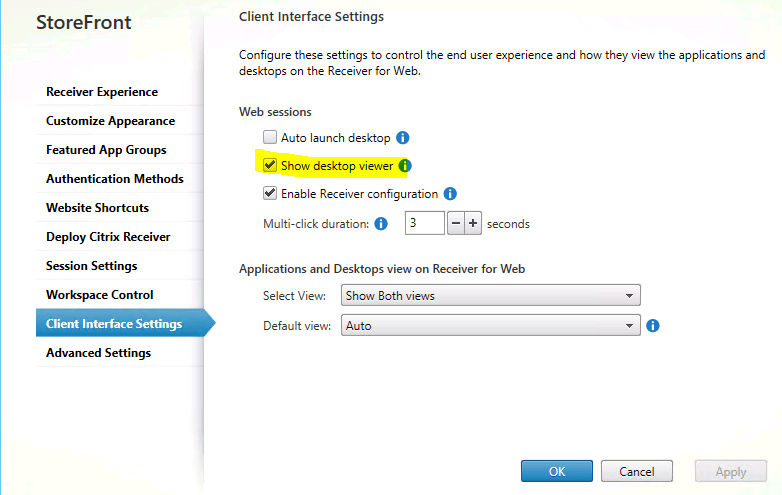The image size is (782, 495).
Task: Click info icon next to Show desktop viewer
Action: coord(405,166)
